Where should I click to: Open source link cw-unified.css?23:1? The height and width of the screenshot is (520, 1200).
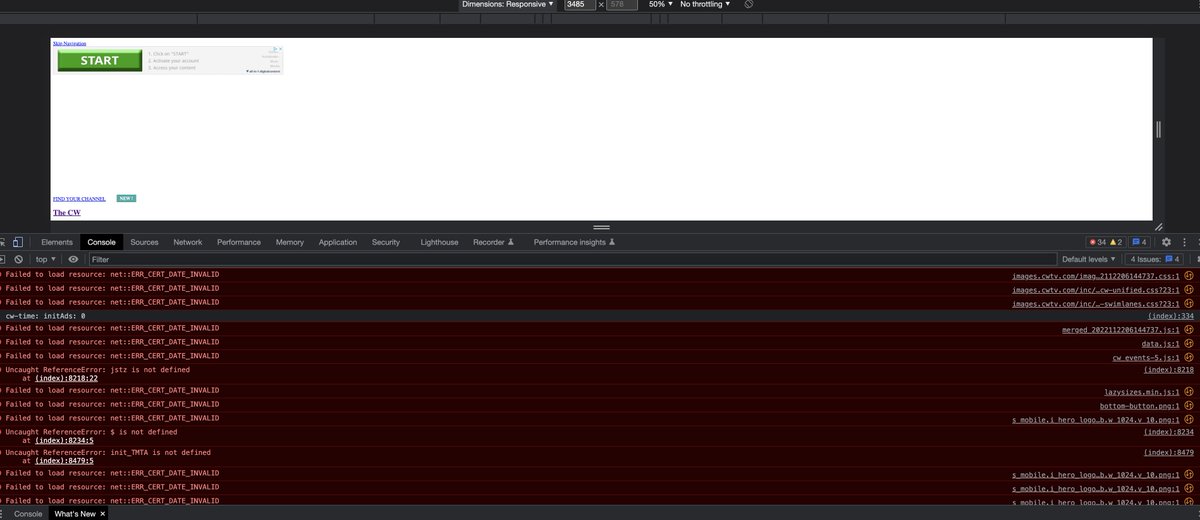1097,289
